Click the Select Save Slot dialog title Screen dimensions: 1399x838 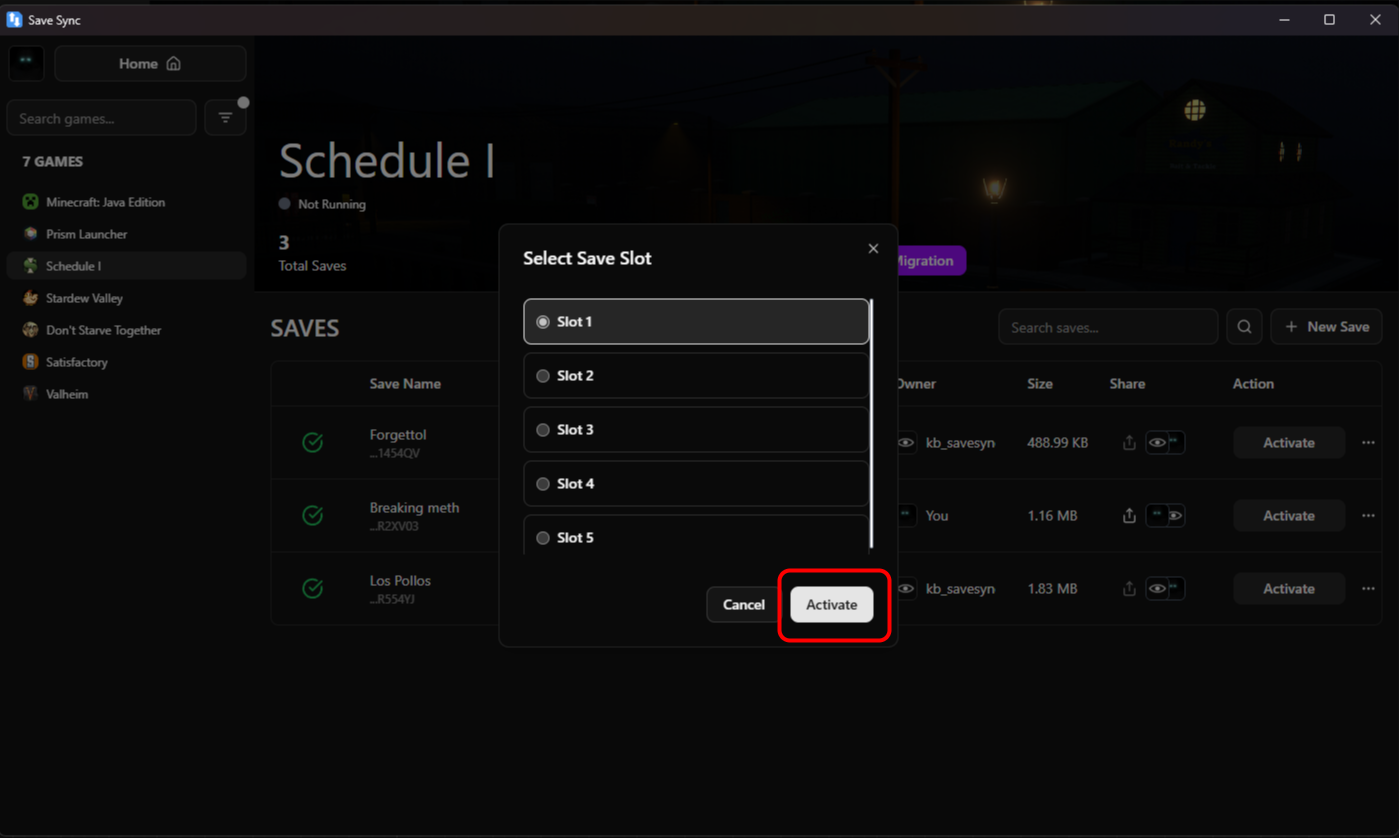(587, 258)
